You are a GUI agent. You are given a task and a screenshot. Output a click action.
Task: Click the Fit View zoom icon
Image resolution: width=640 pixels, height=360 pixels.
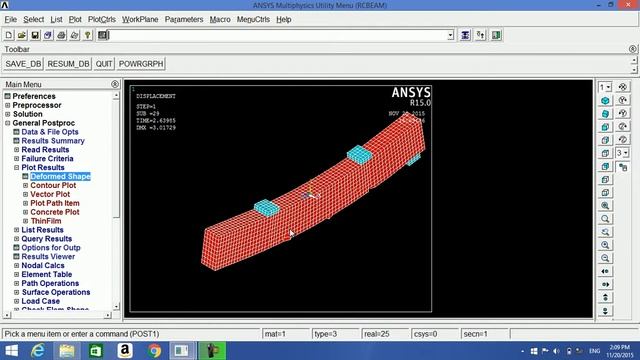(605, 205)
